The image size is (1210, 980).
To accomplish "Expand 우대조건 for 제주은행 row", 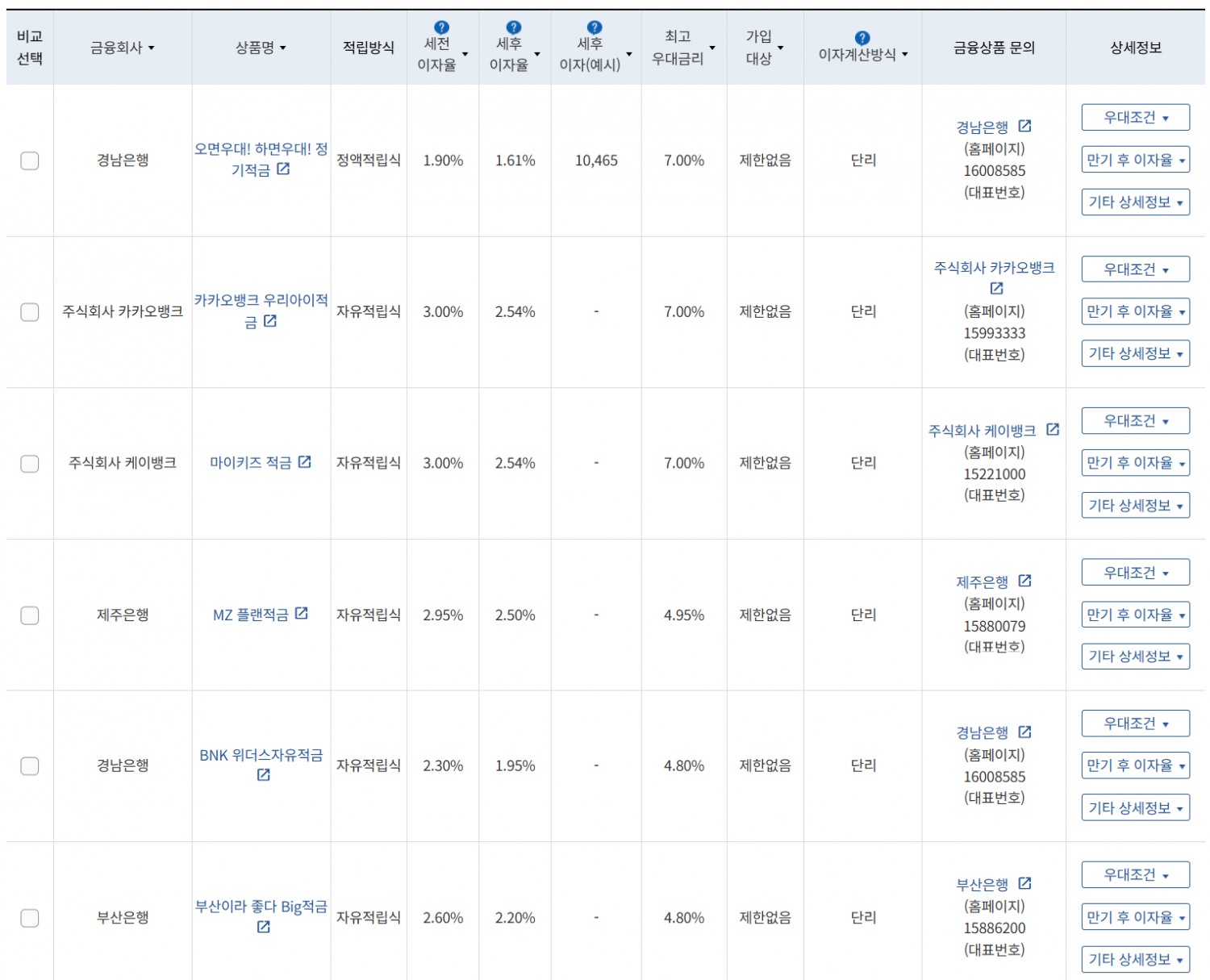I will [1136, 573].
